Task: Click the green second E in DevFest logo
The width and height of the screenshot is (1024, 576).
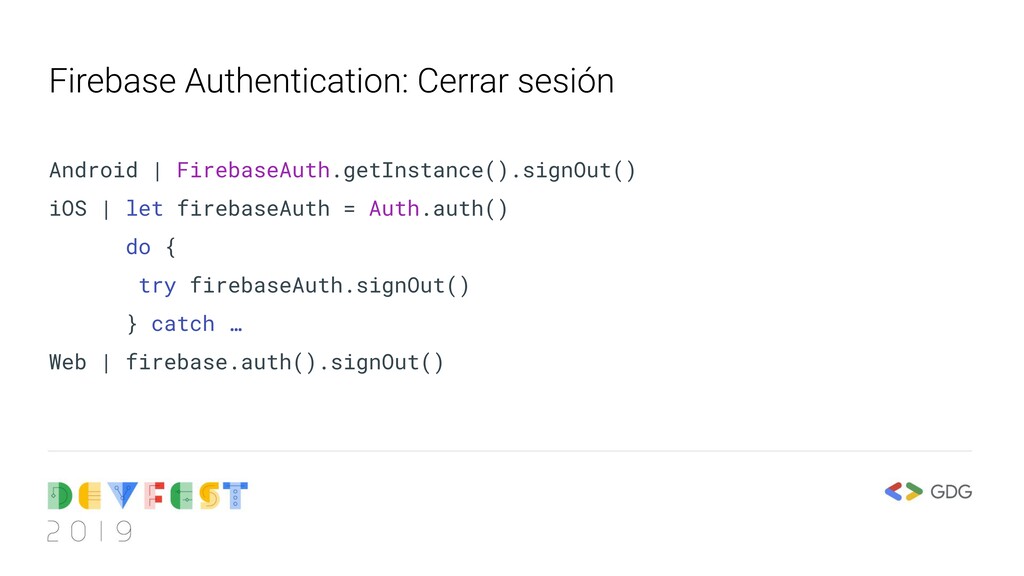Action: pos(179,496)
